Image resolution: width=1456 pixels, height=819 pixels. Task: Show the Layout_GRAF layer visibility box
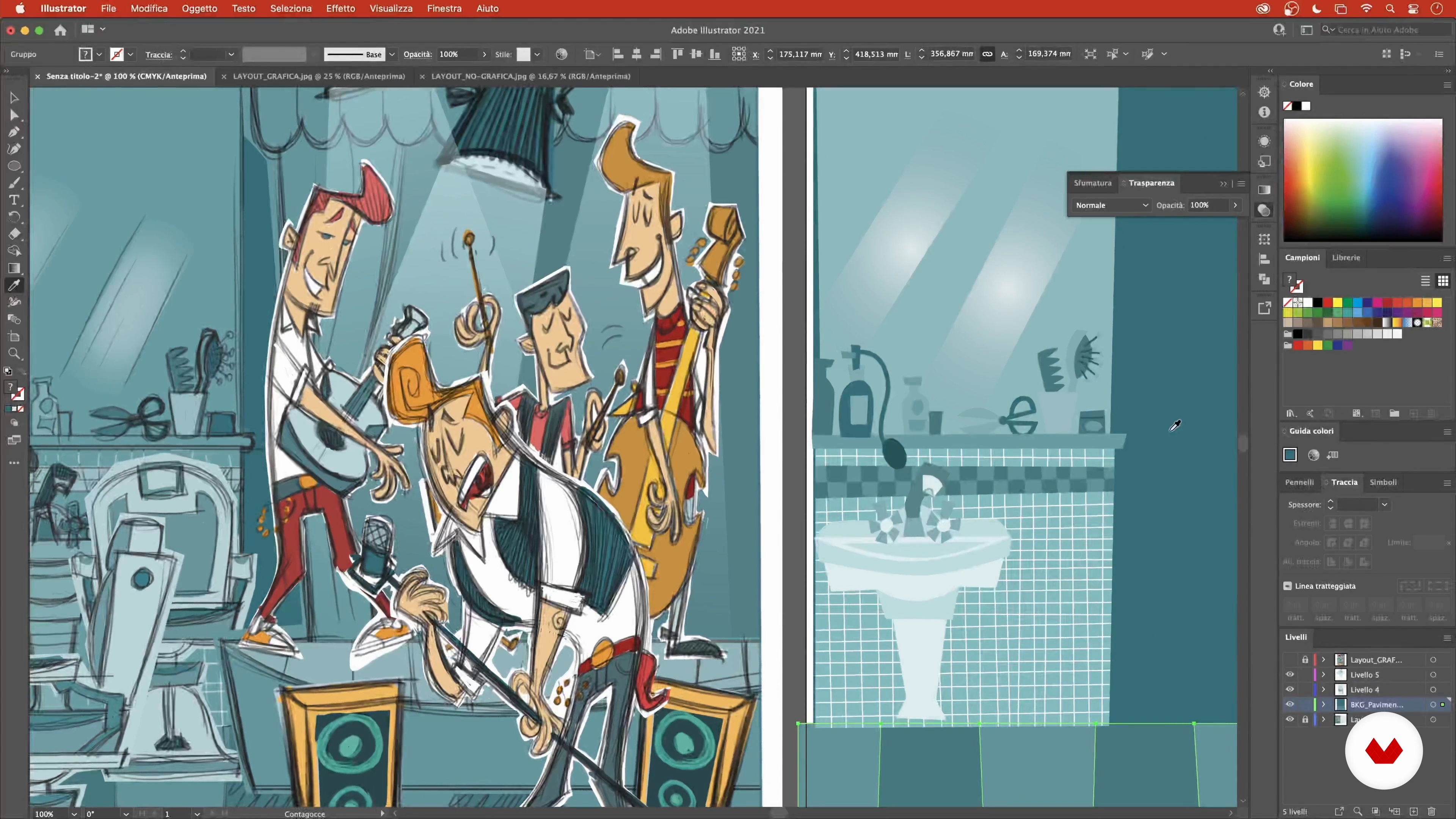[1290, 660]
